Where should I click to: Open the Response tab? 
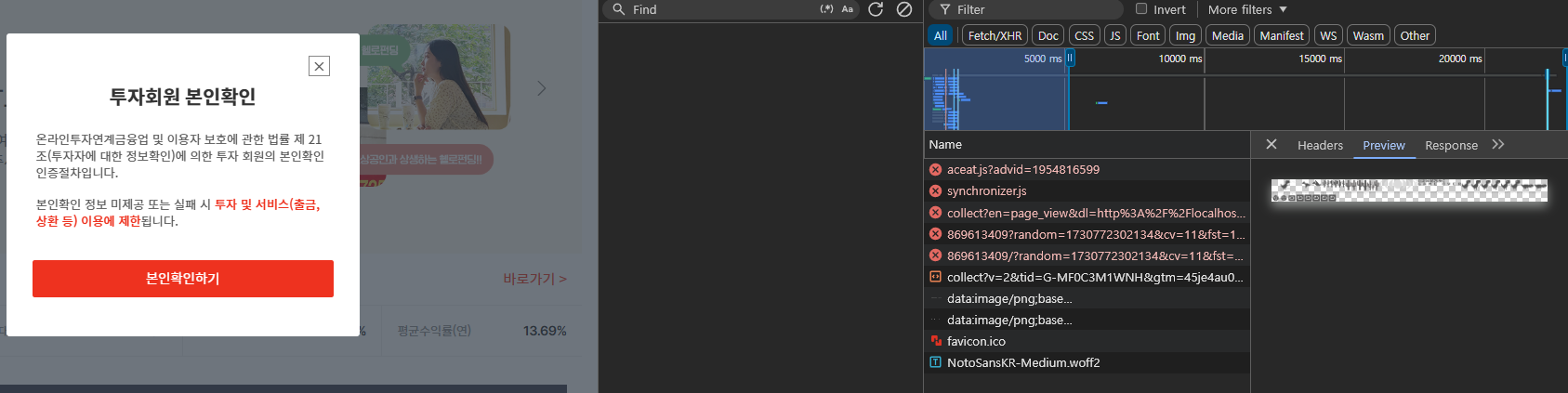coord(1451,145)
